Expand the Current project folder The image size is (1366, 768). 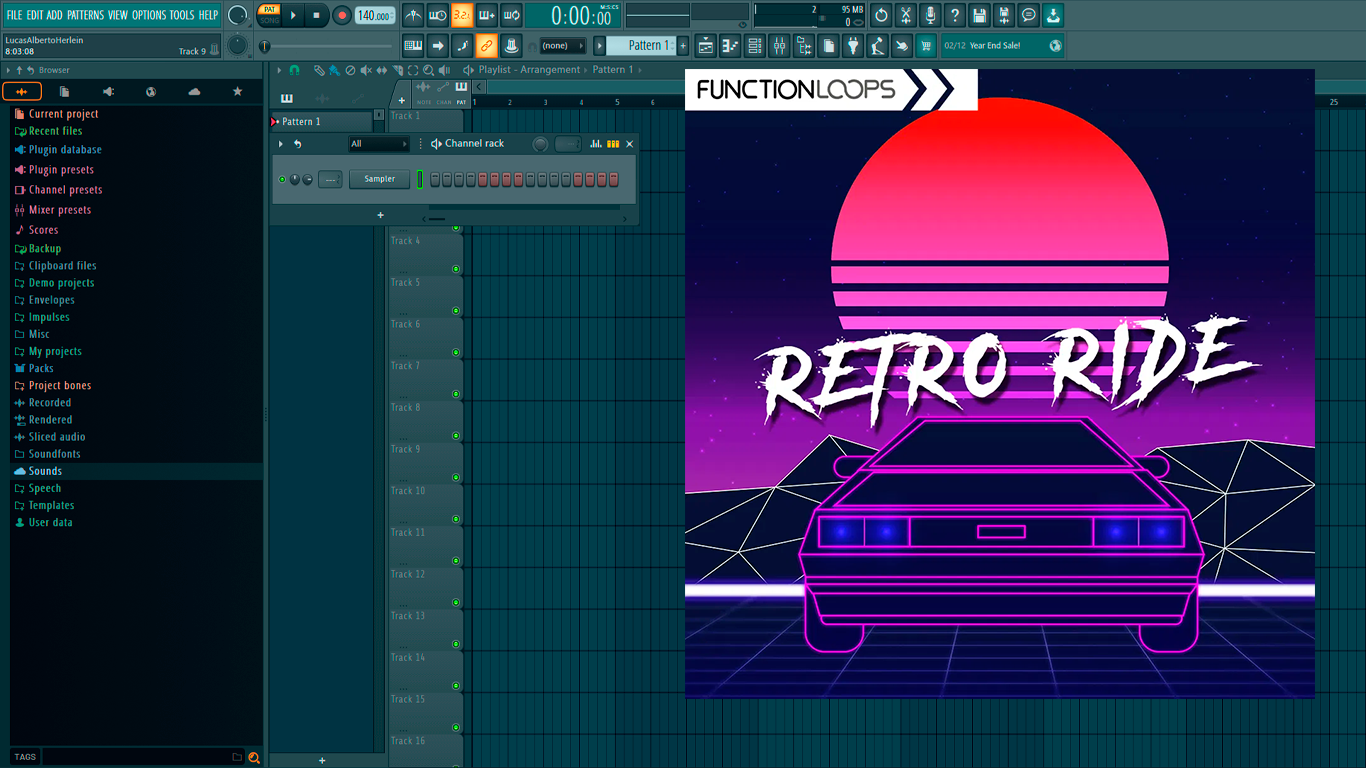pos(63,114)
